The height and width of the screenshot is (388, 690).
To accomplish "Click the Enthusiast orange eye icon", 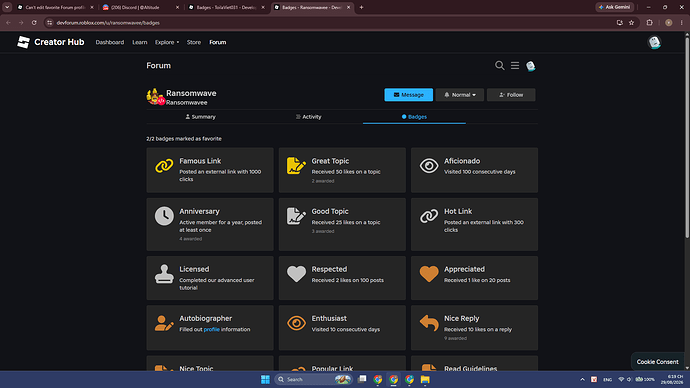I will point(296,323).
